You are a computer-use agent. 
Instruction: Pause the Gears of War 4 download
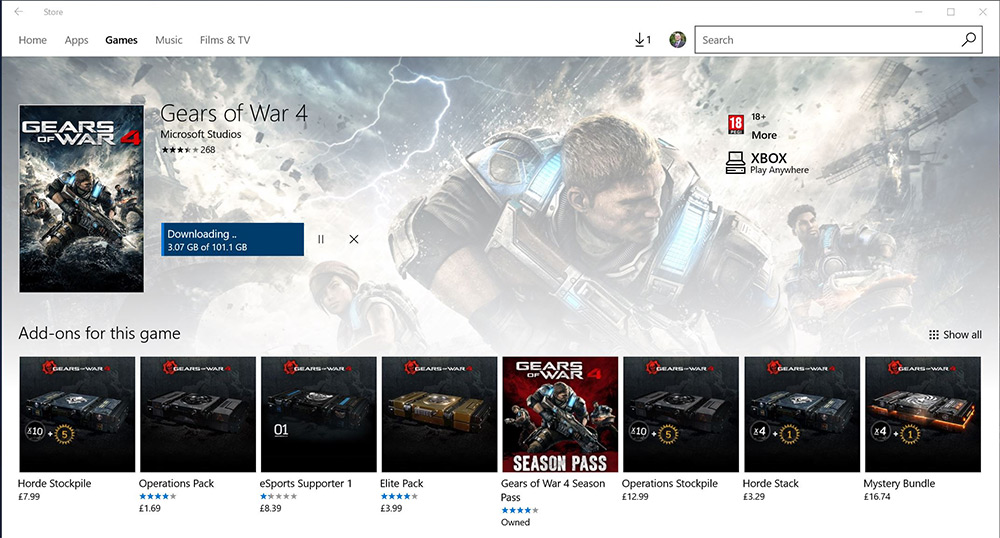321,239
